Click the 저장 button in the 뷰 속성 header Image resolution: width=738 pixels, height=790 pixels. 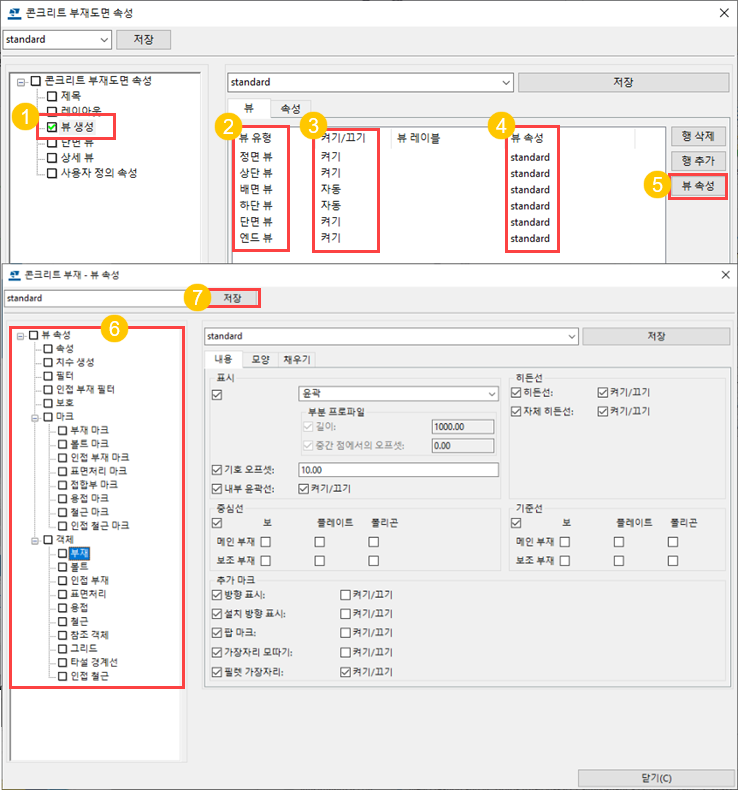[233, 298]
